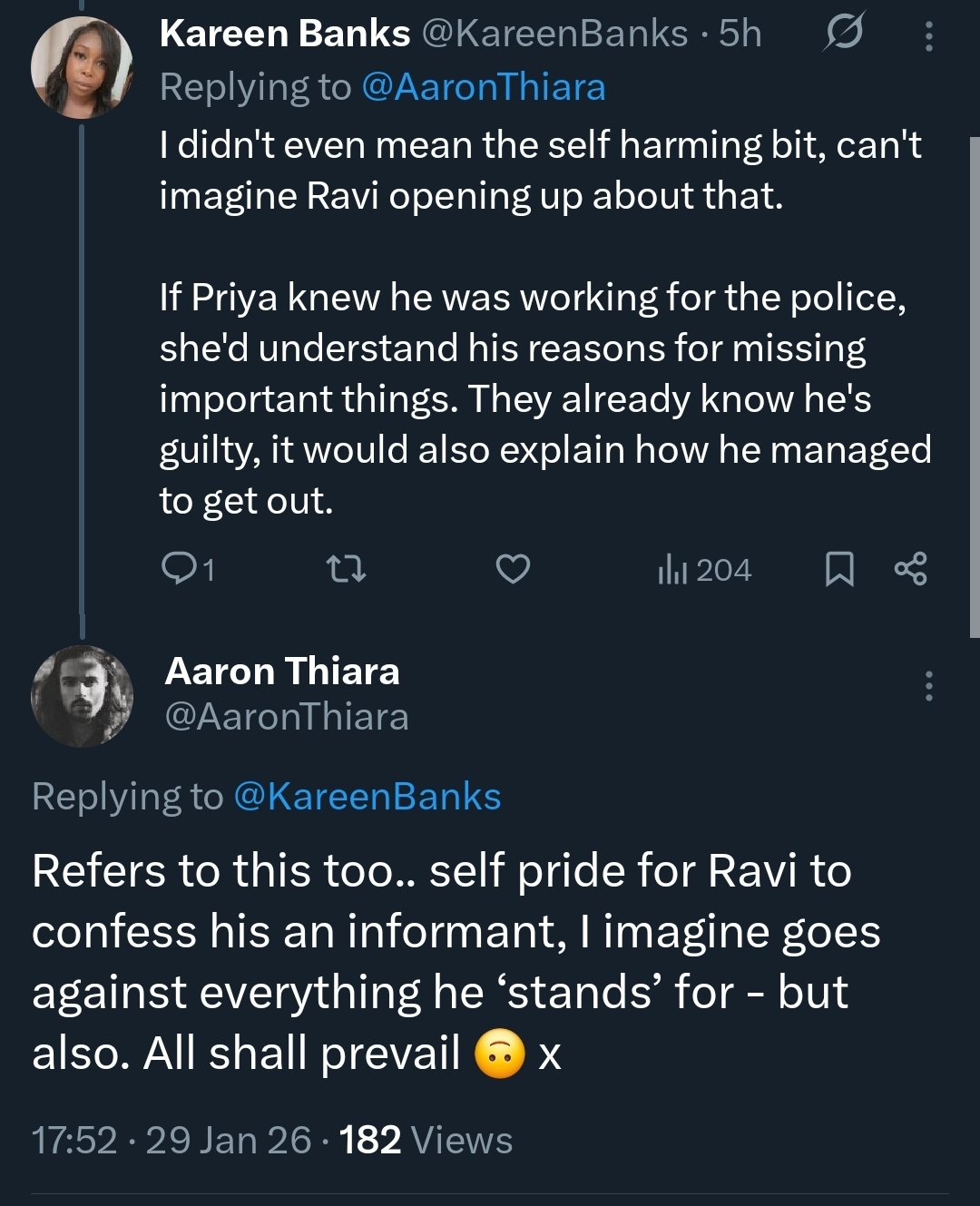Open view analytics showing 204
Screen dimensions: 980x1206
coord(704,570)
